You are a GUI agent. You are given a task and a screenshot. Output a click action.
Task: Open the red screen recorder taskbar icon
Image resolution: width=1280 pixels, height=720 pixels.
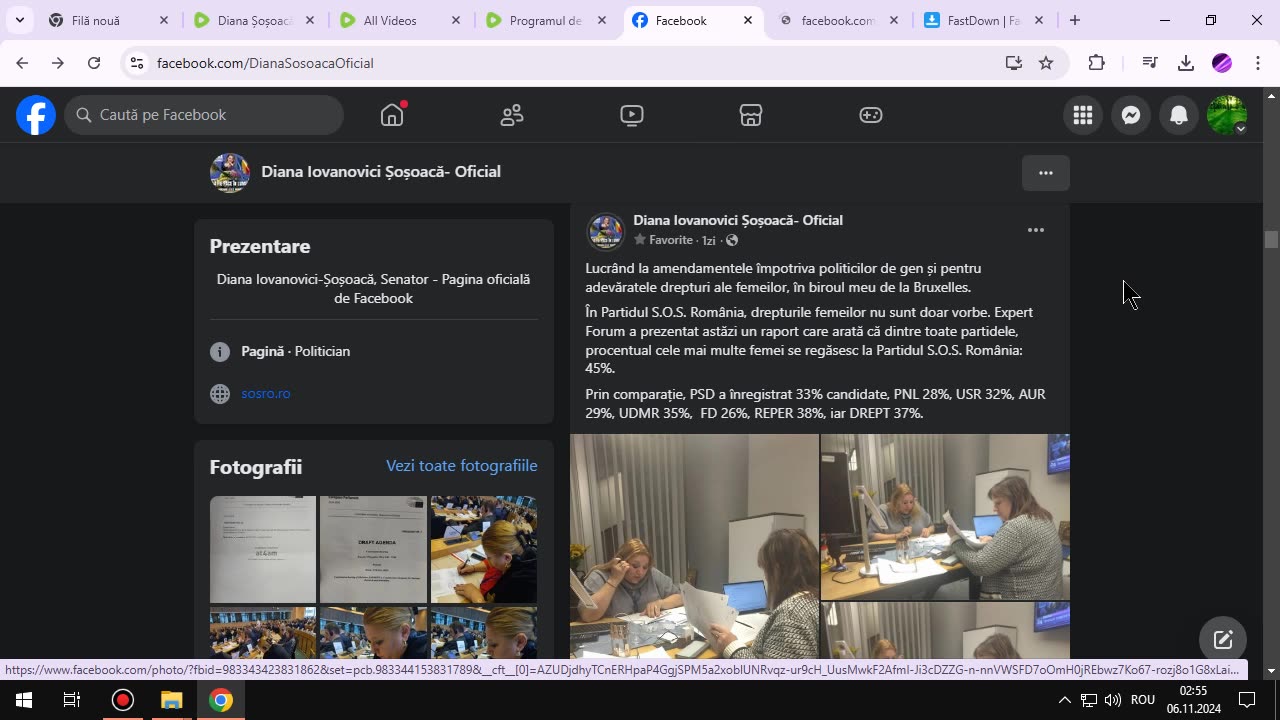pos(123,700)
